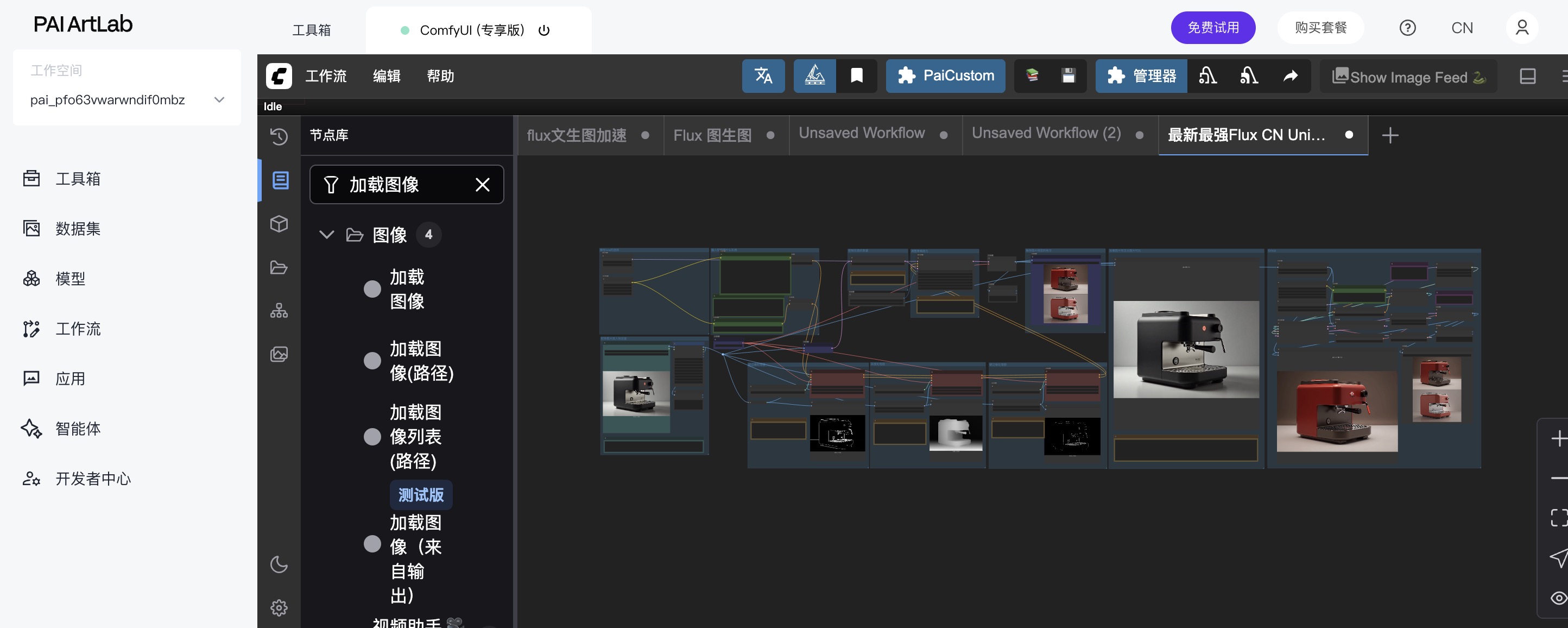Open the PaiCustom button
Screen dimensions: 1568x628
945,76
